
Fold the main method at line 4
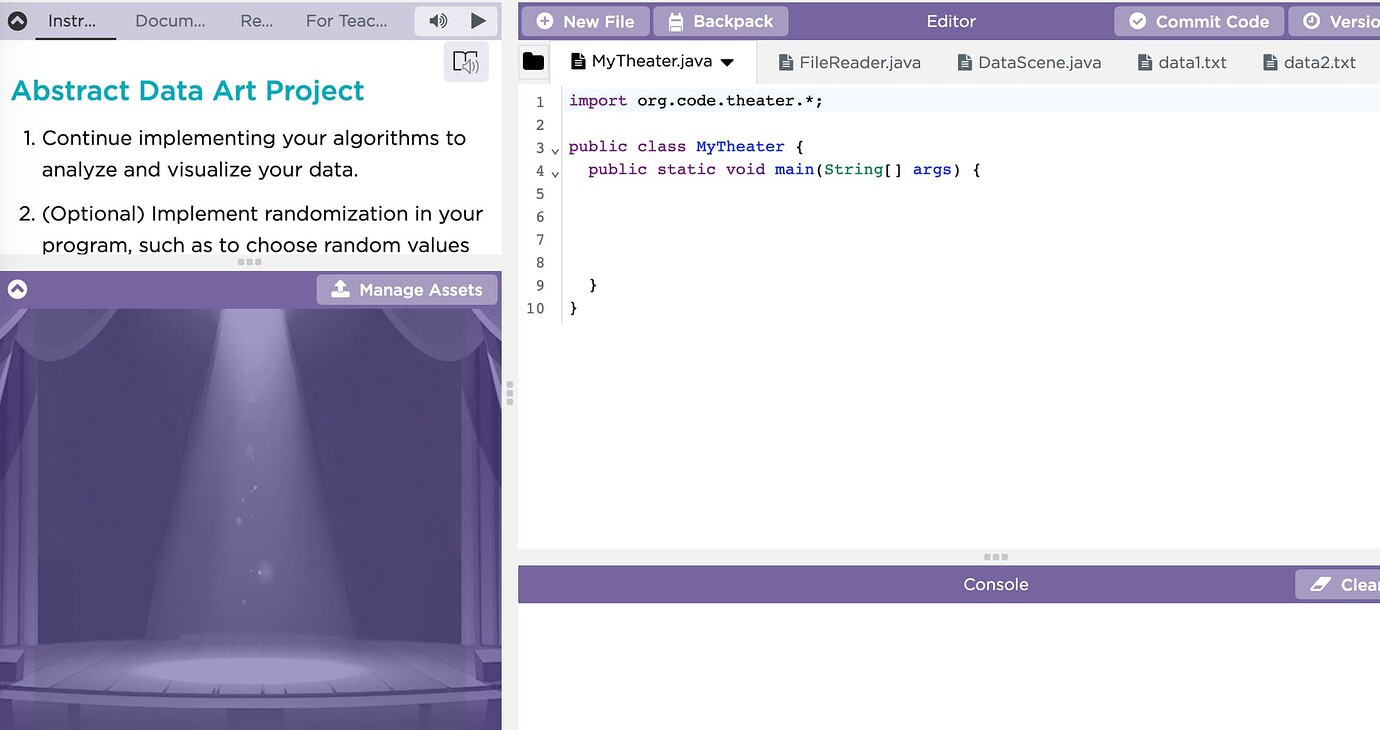(x=555, y=172)
